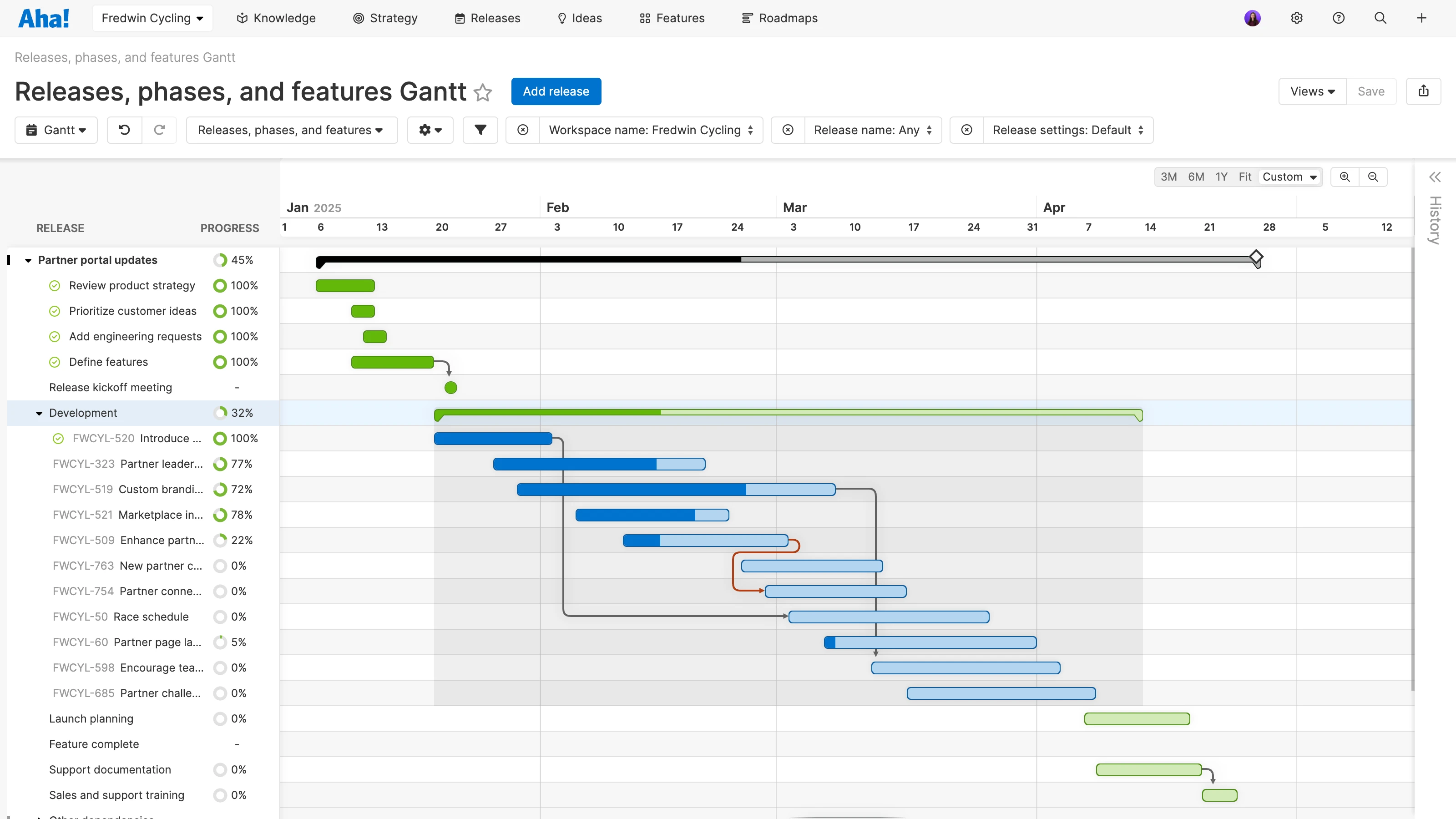Click the undo icon in the Gantt toolbar
The height and width of the screenshot is (819, 1456).
click(124, 130)
